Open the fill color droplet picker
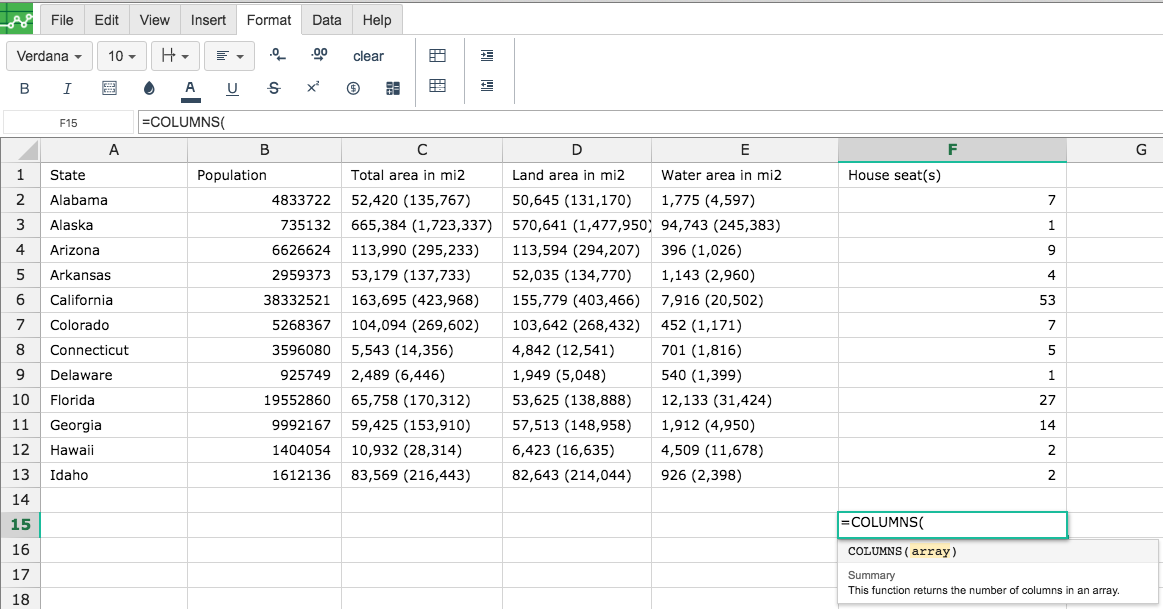The height and width of the screenshot is (609, 1163). [149, 88]
